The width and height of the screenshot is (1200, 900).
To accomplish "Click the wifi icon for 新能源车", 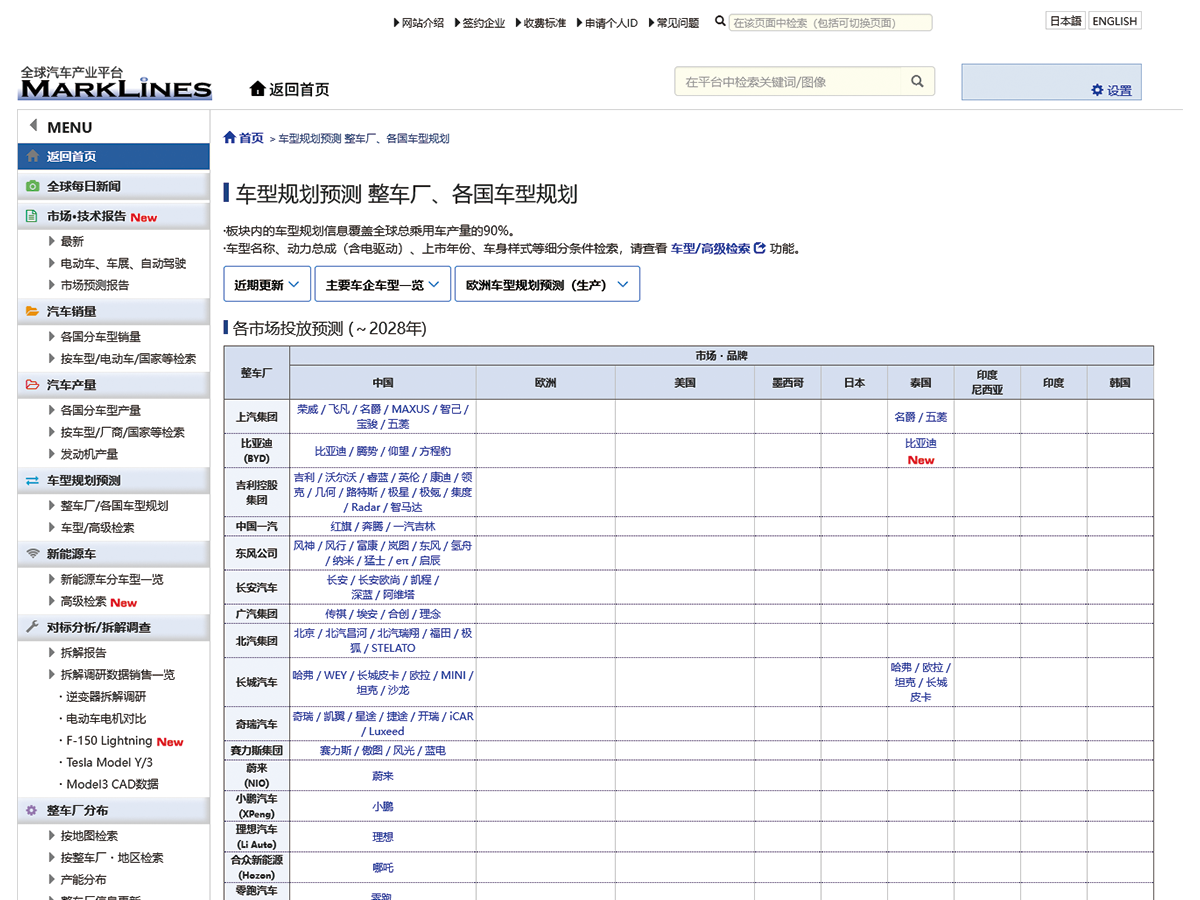I will pyautogui.click(x=32, y=553).
